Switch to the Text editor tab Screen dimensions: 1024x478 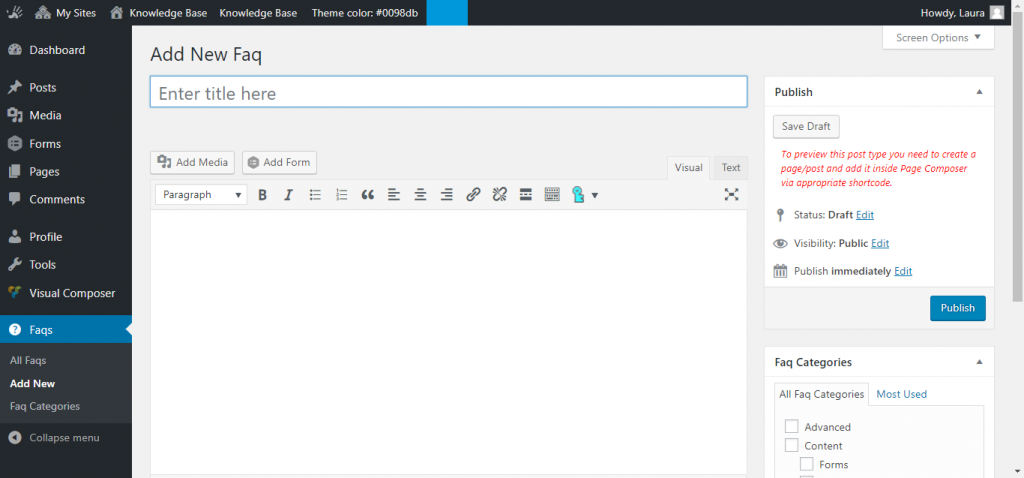pyautogui.click(x=731, y=168)
